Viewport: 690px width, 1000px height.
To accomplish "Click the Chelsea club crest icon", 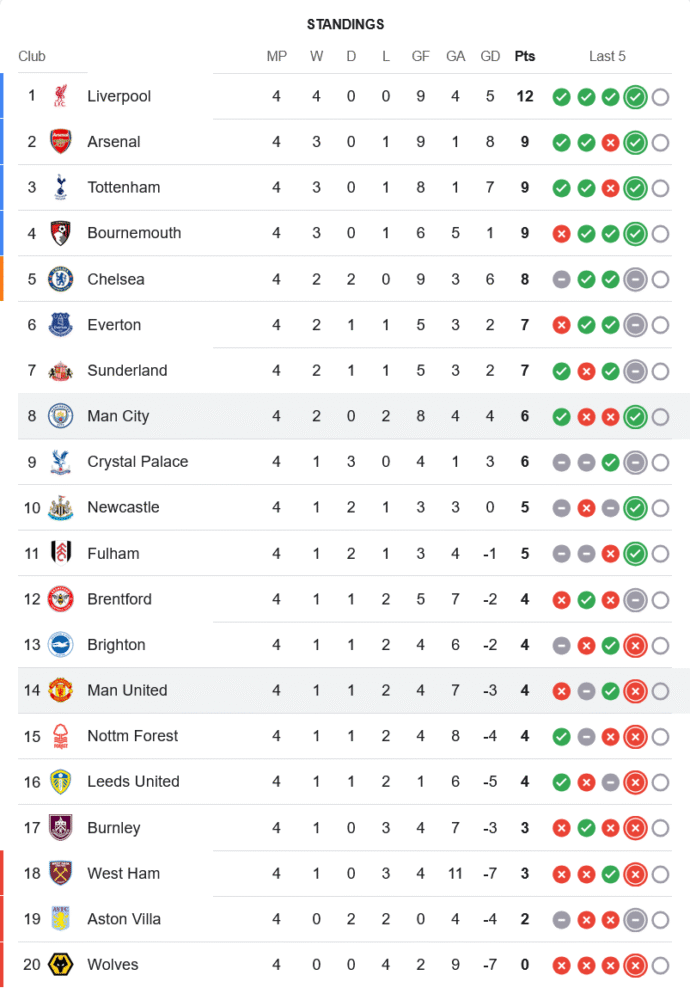I will [61, 279].
